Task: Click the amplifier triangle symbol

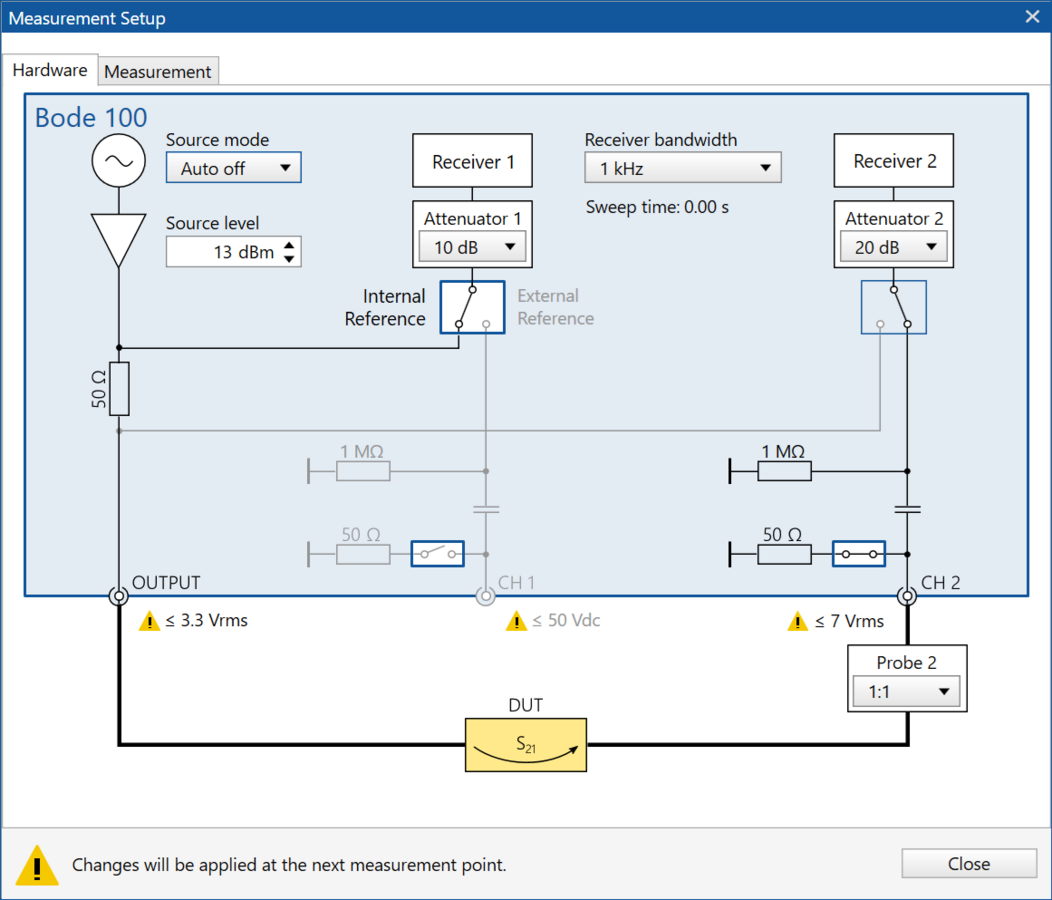Action: [x=119, y=240]
